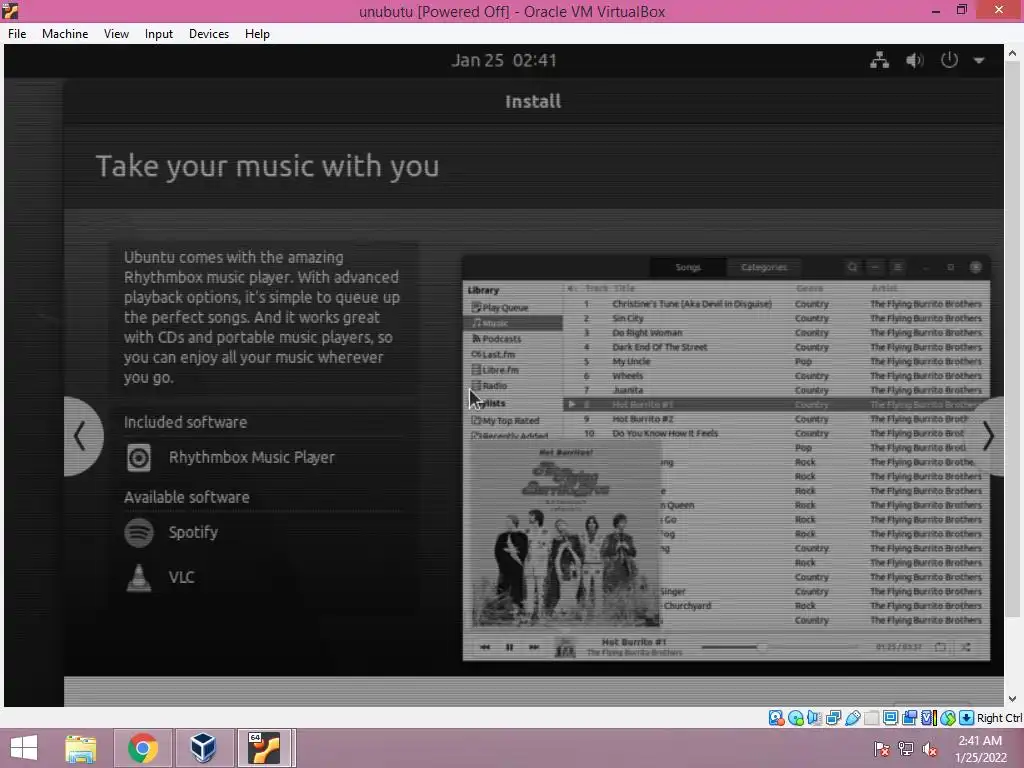Switch to Google Chrome on the taskbar
The width and height of the screenshot is (1024, 768).
pos(142,748)
